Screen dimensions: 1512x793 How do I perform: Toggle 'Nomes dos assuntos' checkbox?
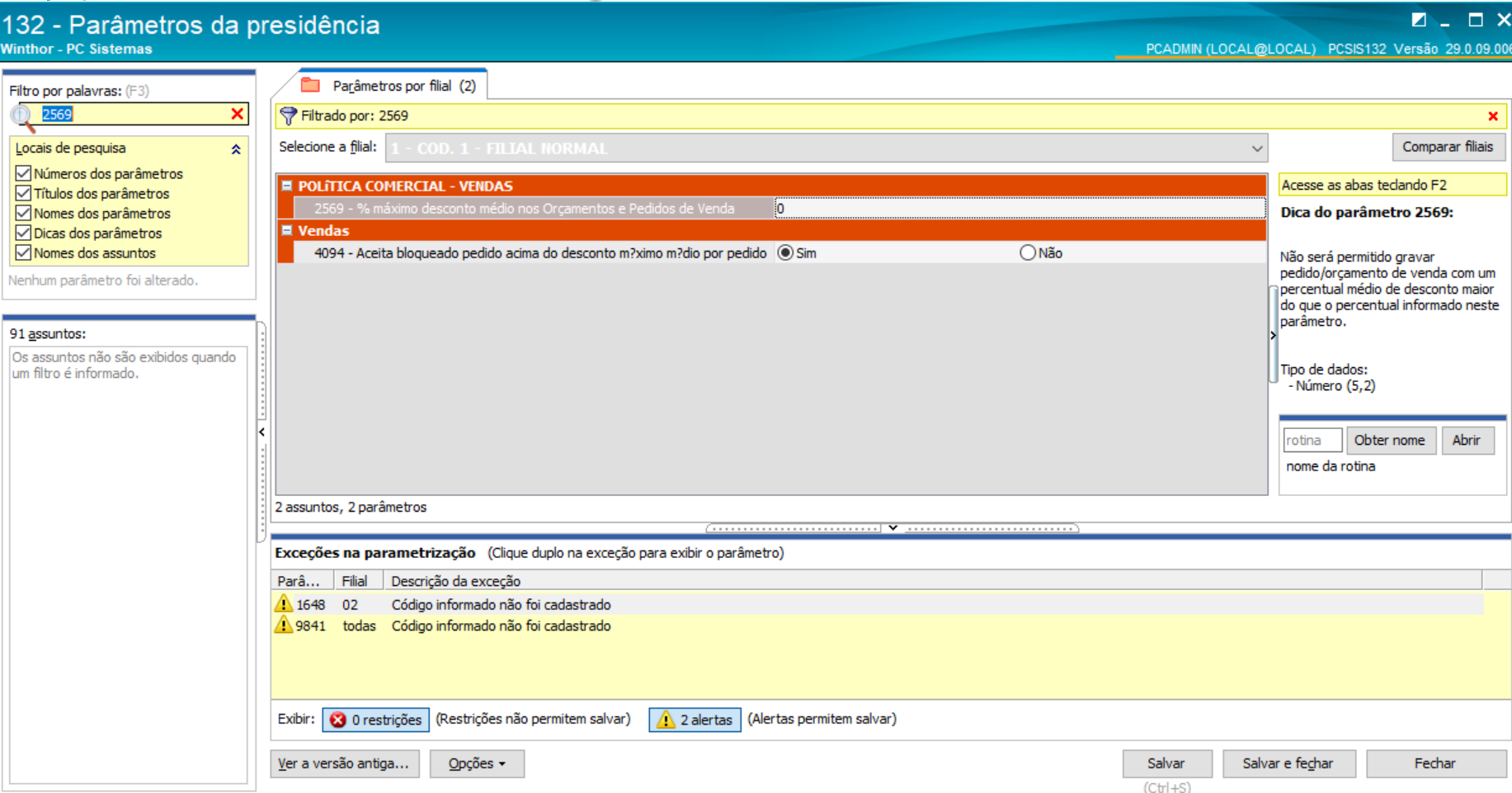23,253
